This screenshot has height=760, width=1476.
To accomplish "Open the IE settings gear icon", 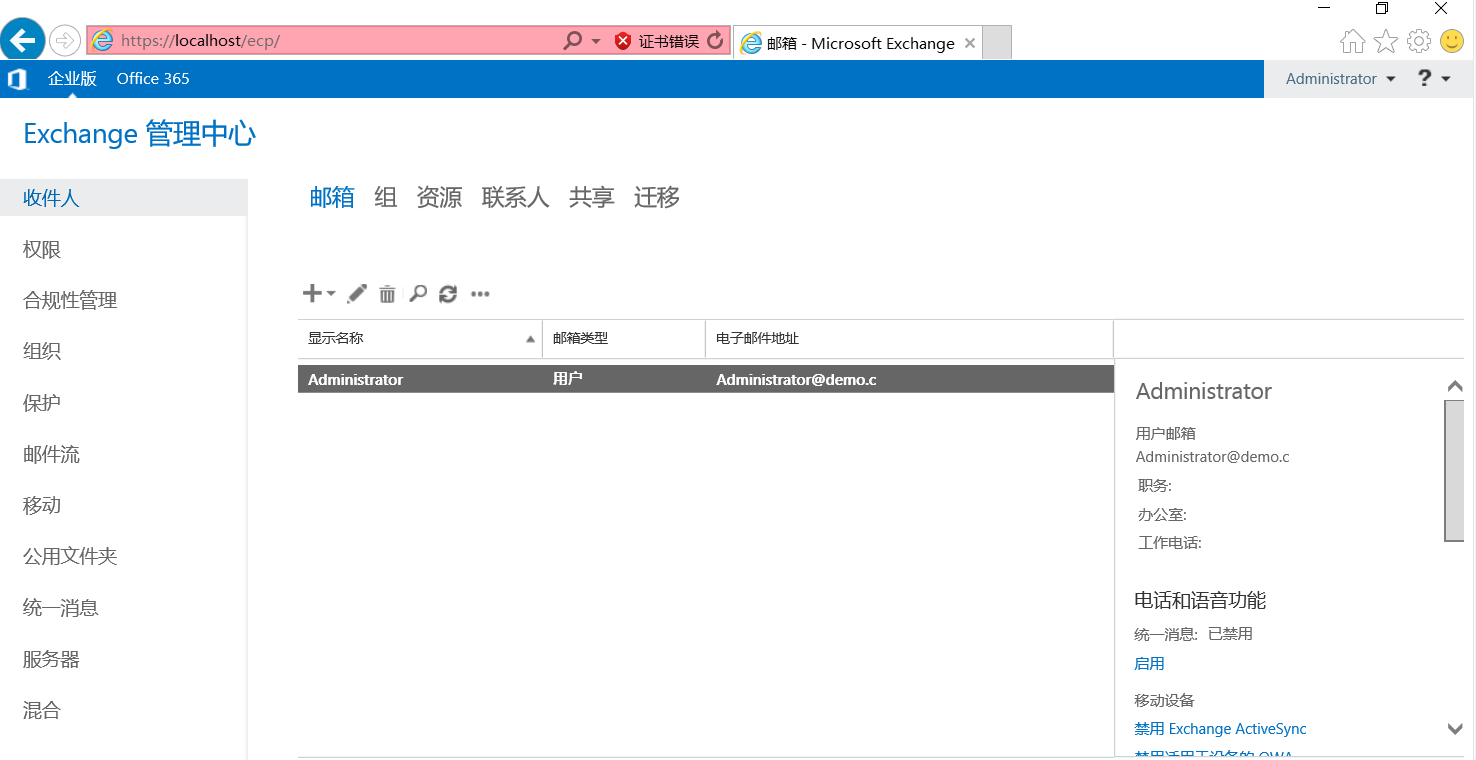I will point(1418,41).
